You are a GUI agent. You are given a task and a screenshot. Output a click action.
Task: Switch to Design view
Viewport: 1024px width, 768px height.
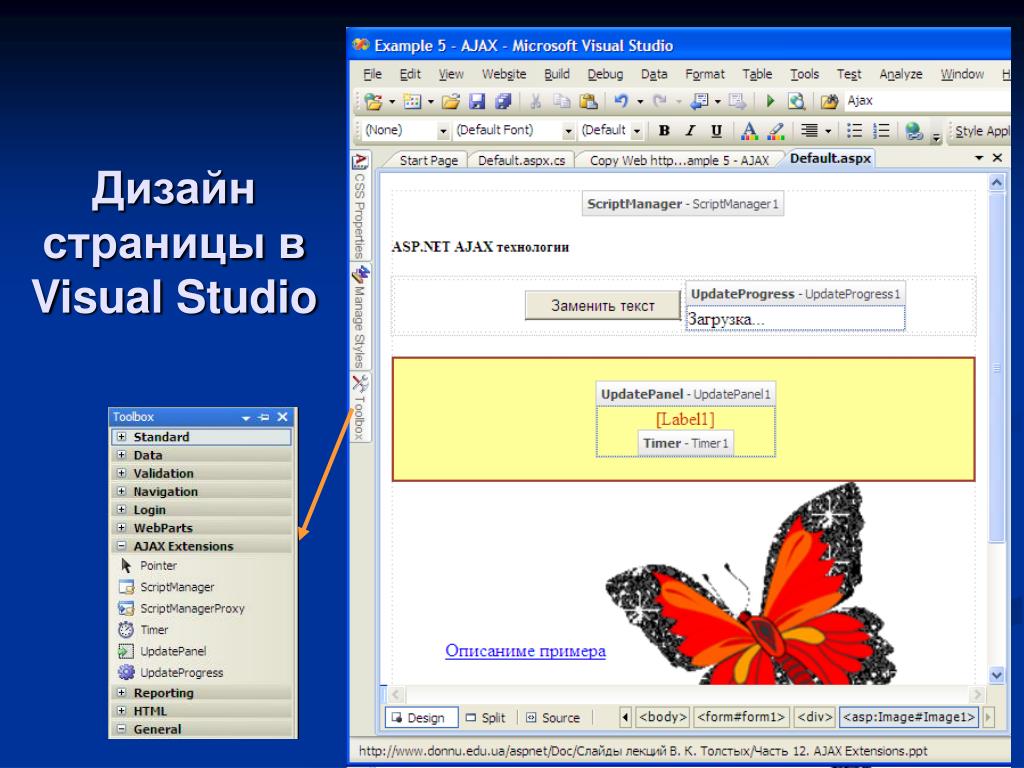pos(421,718)
